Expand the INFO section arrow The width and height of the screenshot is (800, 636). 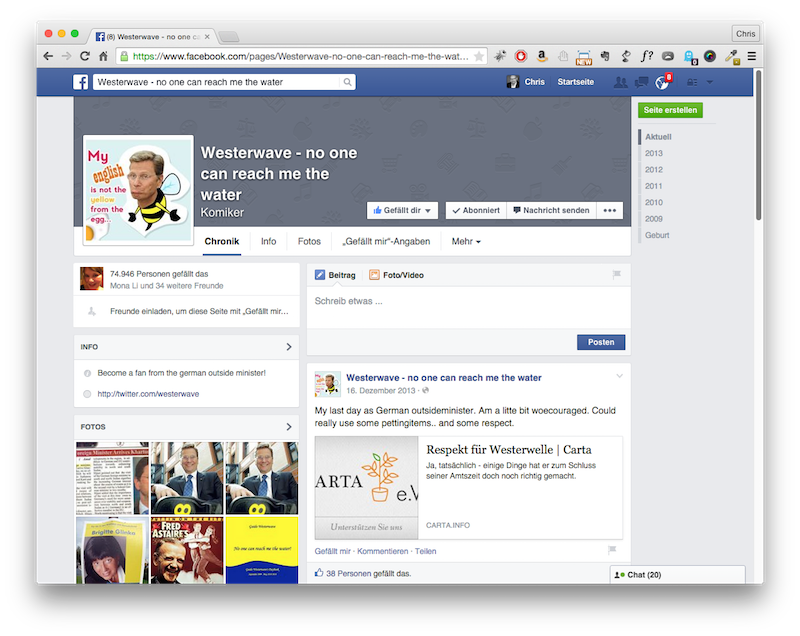point(288,347)
